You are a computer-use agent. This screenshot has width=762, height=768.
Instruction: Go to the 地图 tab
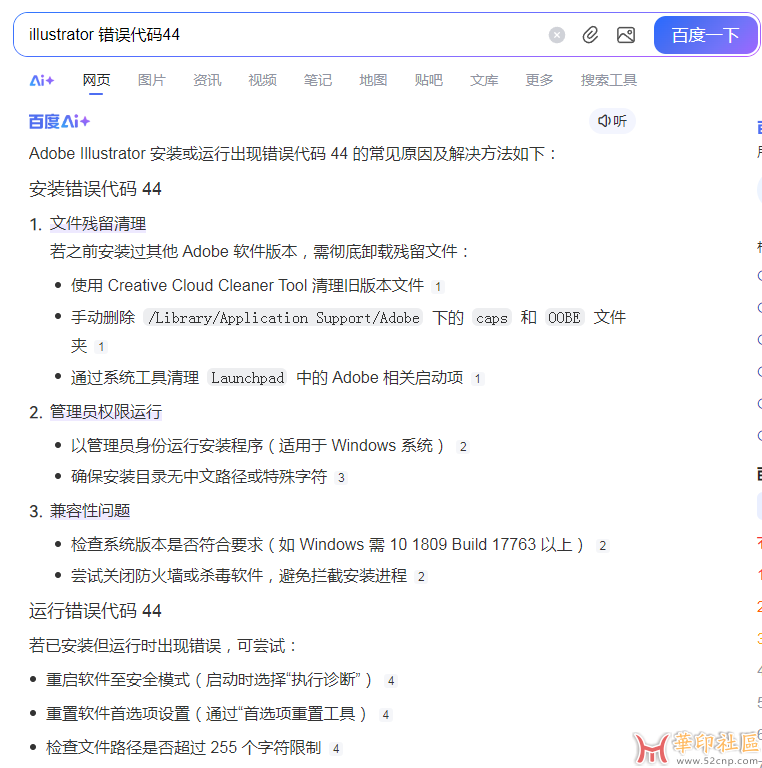tap(373, 80)
